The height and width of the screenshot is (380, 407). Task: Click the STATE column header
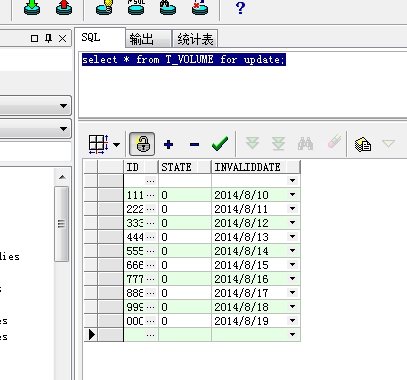coord(185,167)
